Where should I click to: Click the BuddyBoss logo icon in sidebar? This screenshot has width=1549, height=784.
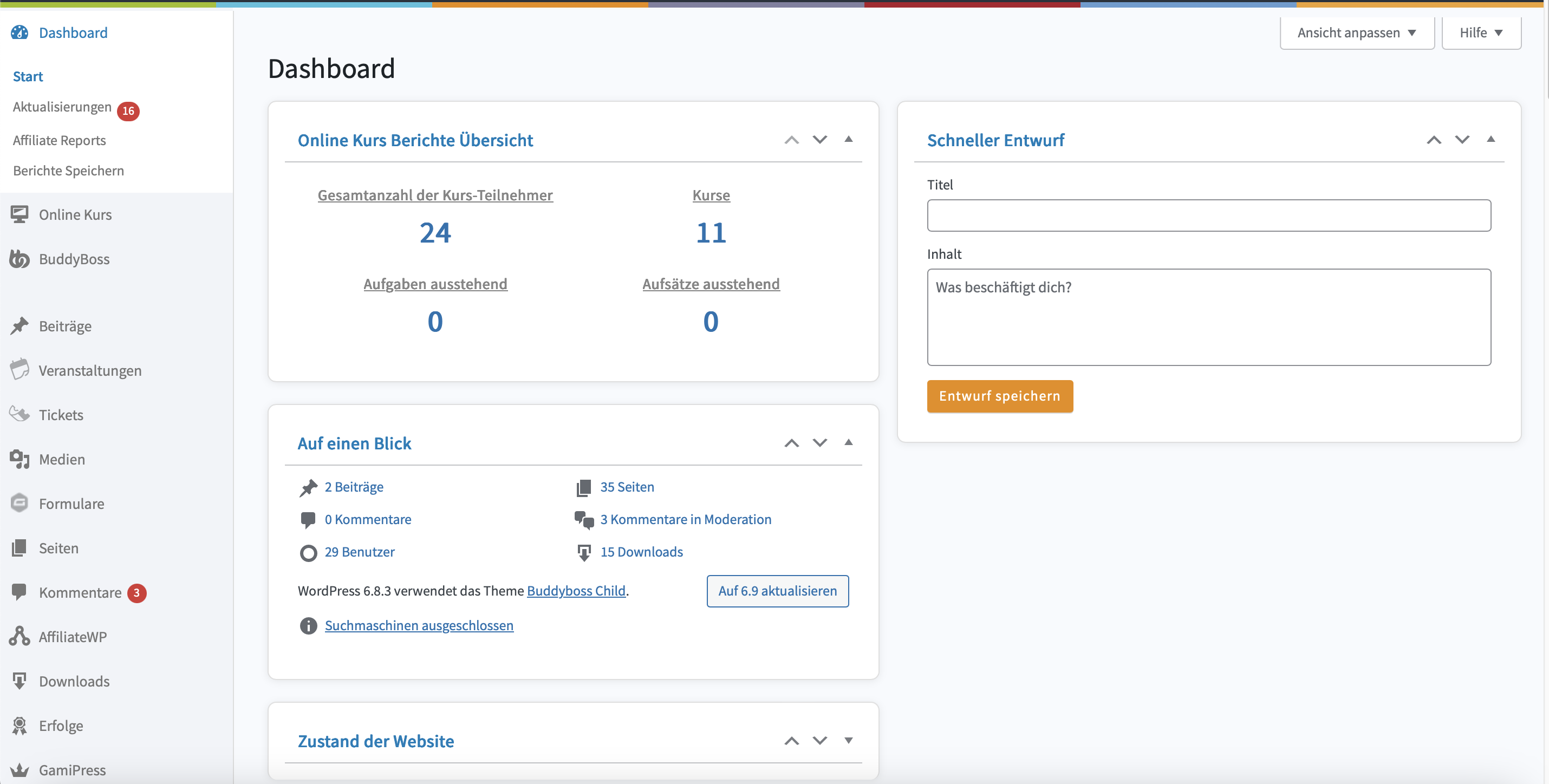(19, 259)
